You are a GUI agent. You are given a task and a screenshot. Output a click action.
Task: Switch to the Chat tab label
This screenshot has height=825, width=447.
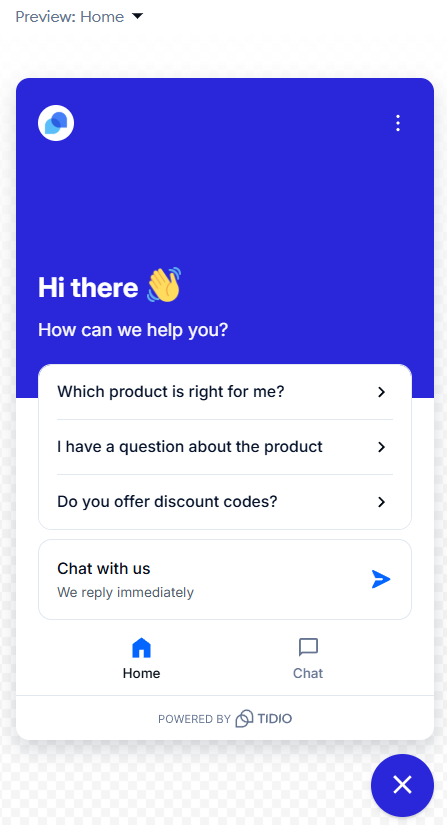click(x=308, y=673)
